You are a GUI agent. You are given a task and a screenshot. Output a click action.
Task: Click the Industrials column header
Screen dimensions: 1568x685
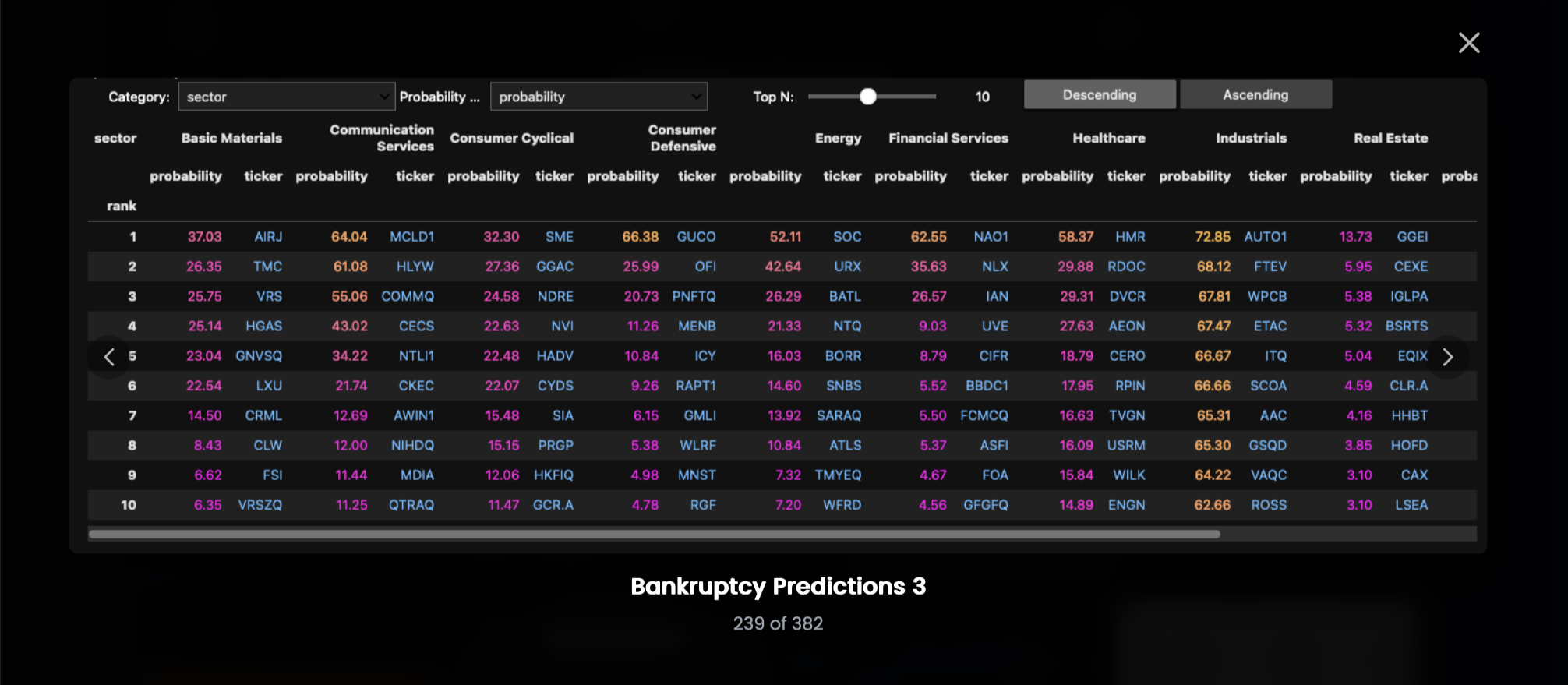click(1252, 138)
